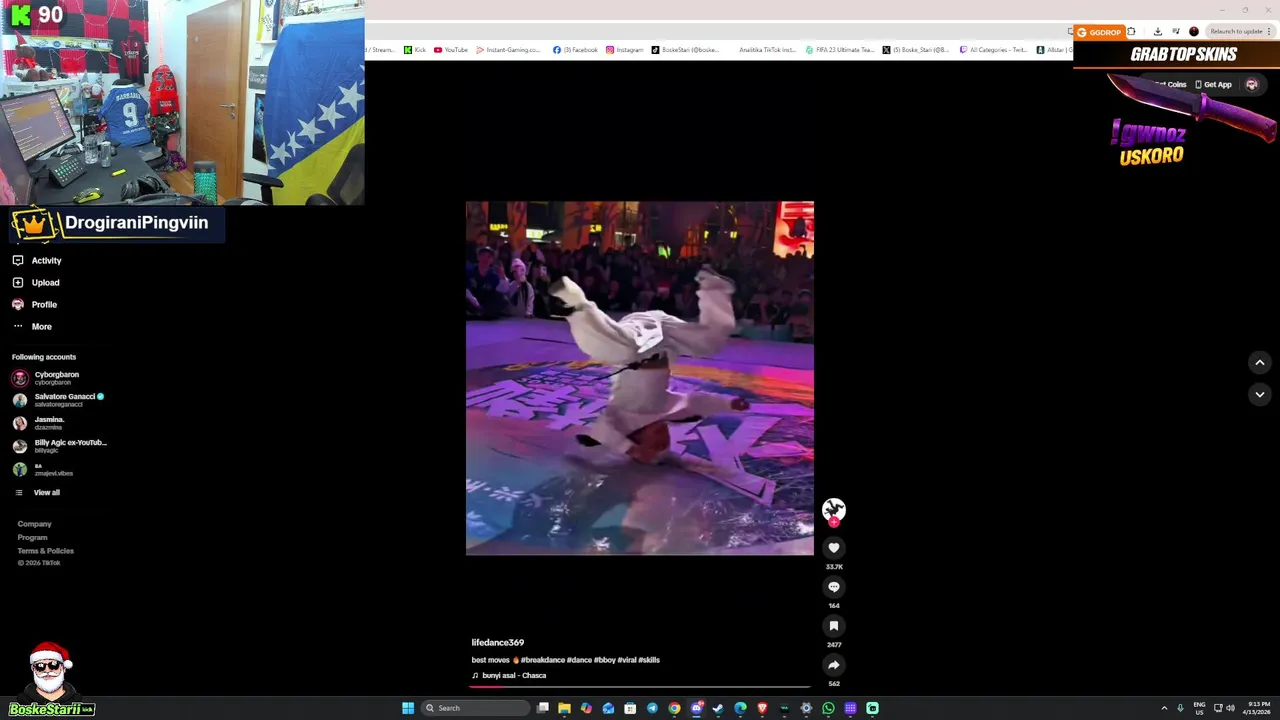The width and height of the screenshot is (1280, 720).
Task: Open Billy Agic ex-YouTub... account
Action: point(59,445)
